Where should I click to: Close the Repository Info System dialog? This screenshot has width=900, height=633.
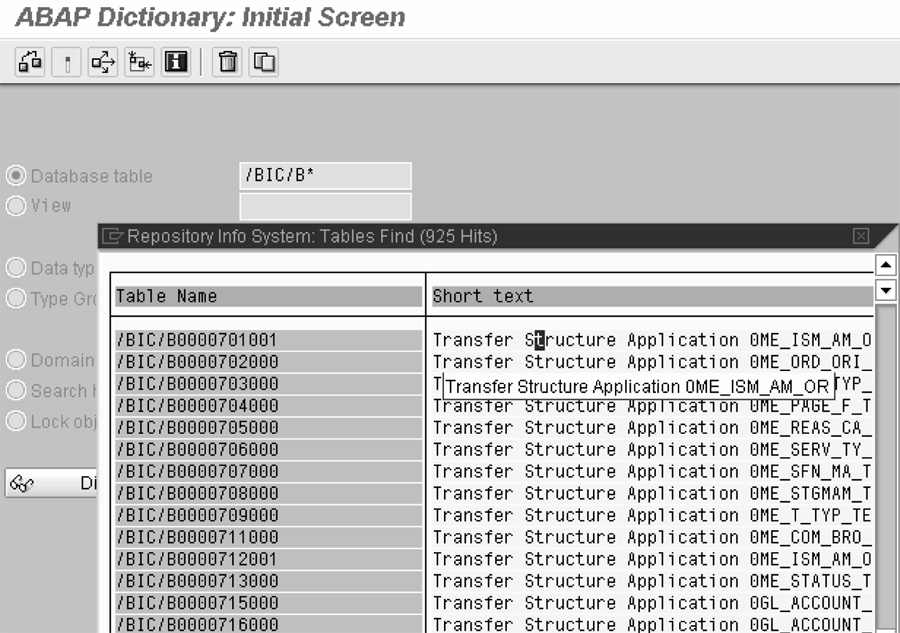[x=860, y=236]
